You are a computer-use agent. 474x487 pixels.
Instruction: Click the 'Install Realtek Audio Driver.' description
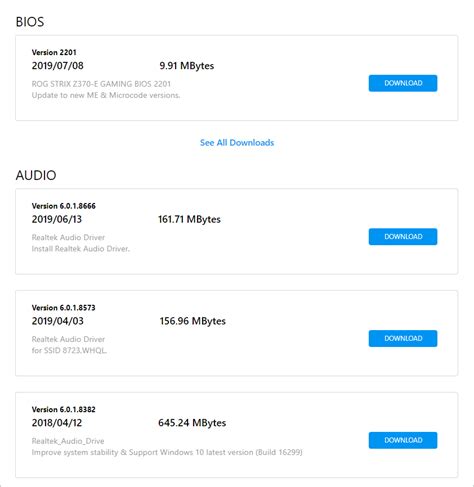click(x=81, y=249)
